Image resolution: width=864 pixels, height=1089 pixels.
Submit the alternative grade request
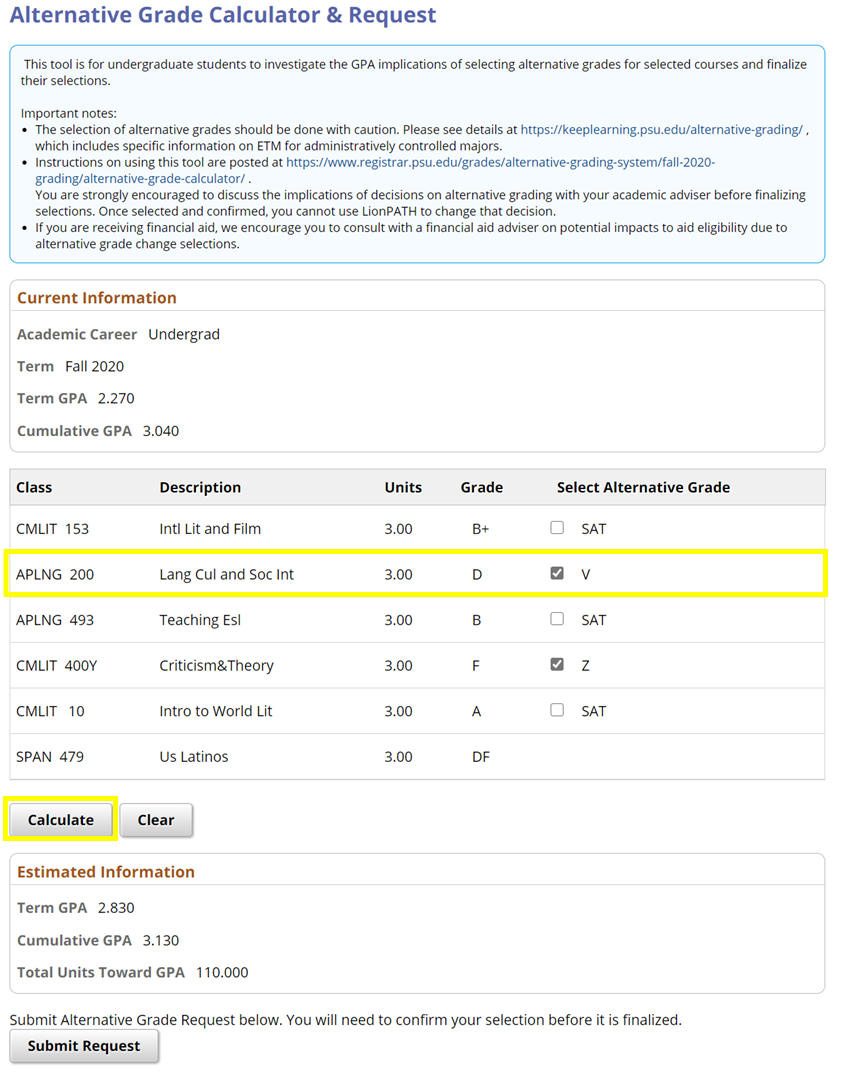[x=84, y=1046]
